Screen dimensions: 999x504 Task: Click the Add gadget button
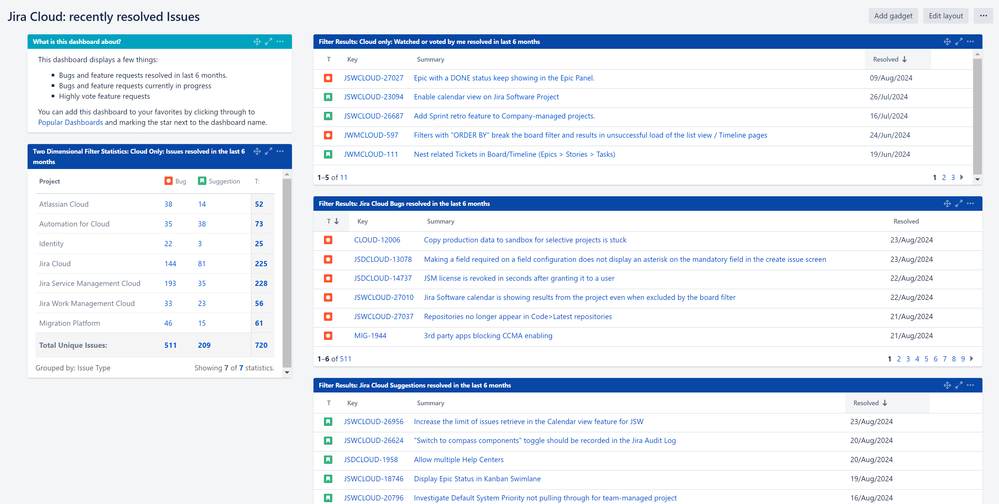[894, 16]
